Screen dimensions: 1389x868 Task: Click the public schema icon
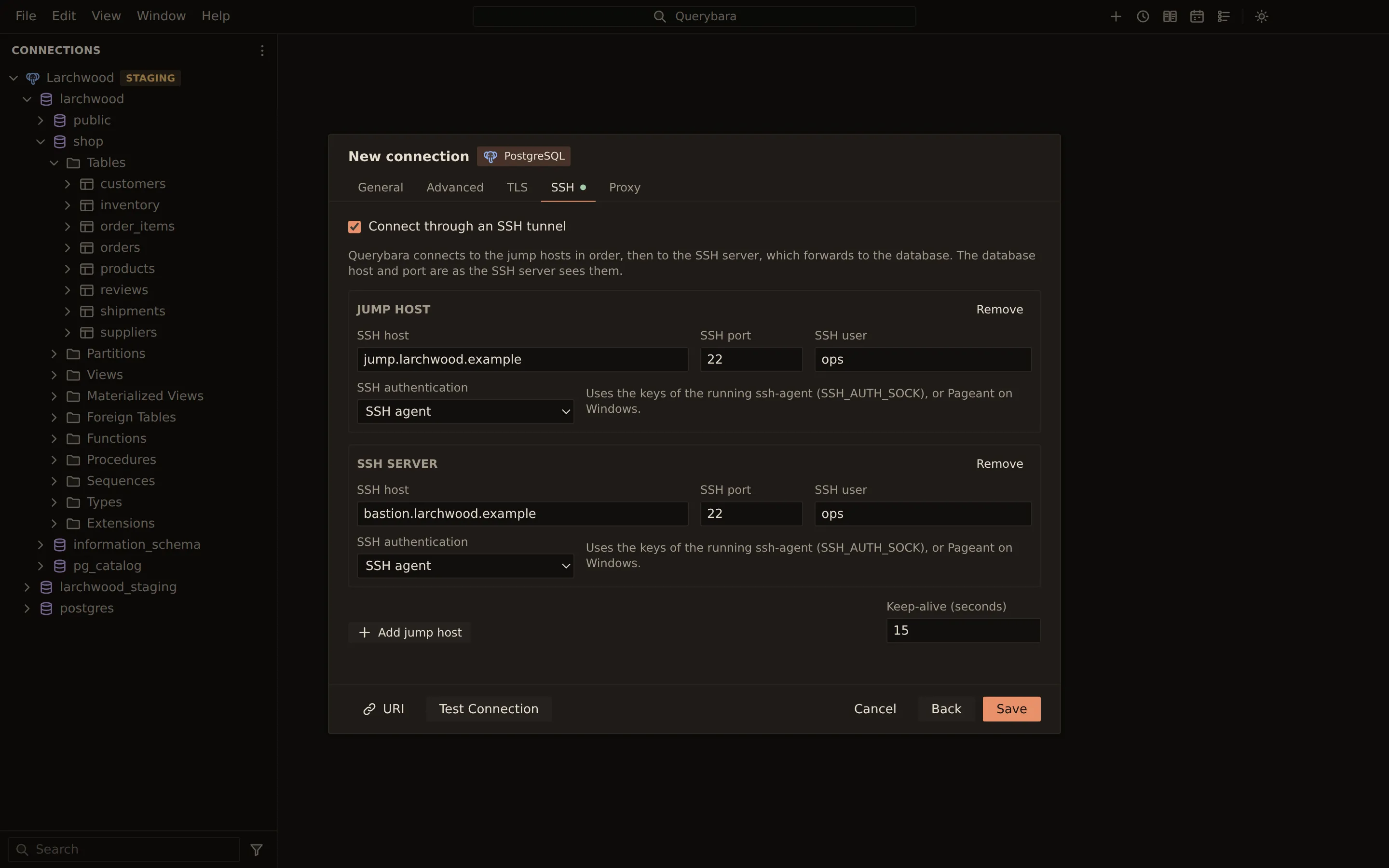click(x=60, y=121)
